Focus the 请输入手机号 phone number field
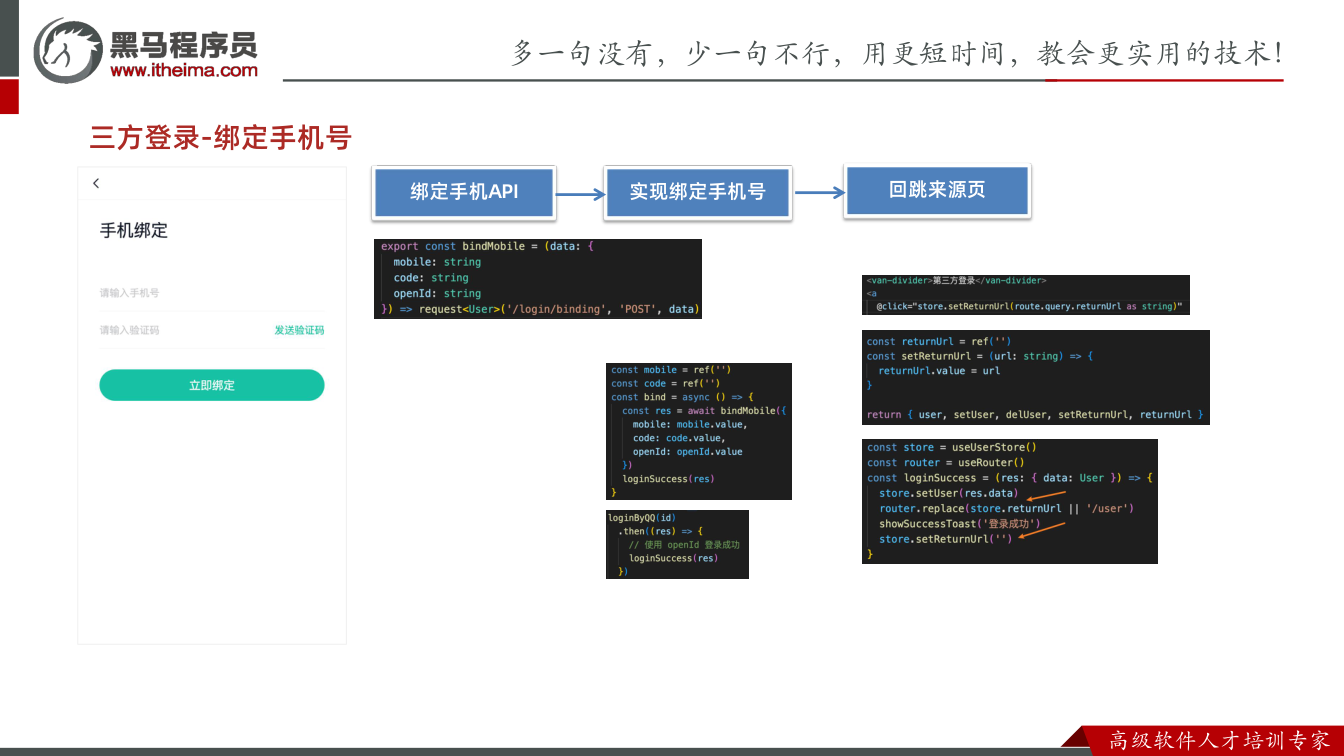This screenshot has height=756, width=1344. (x=212, y=293)
